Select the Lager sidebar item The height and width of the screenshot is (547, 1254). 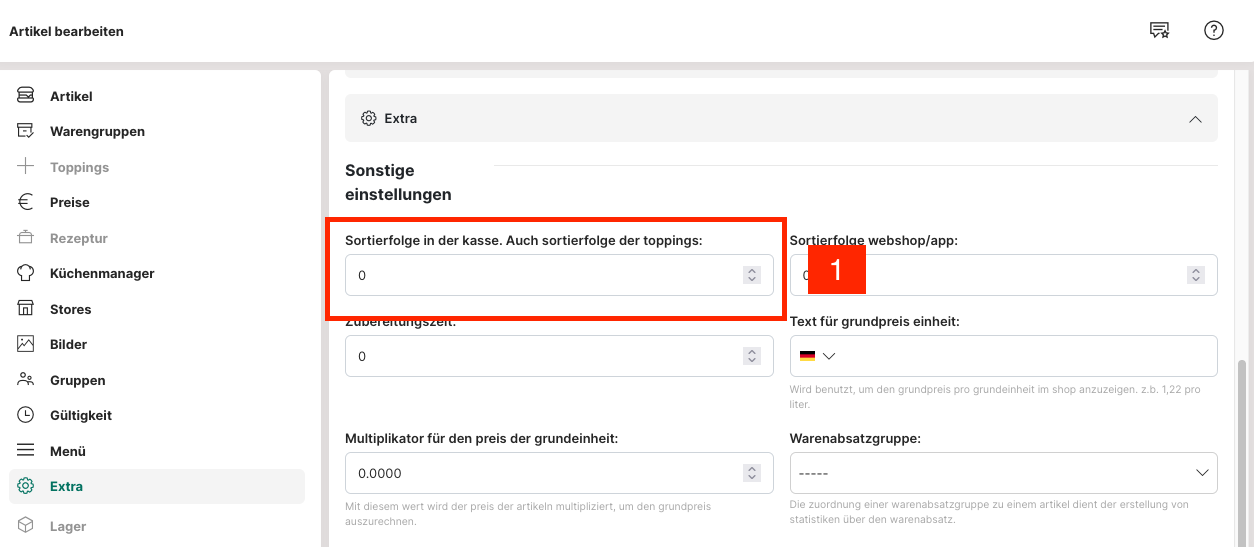68,526
